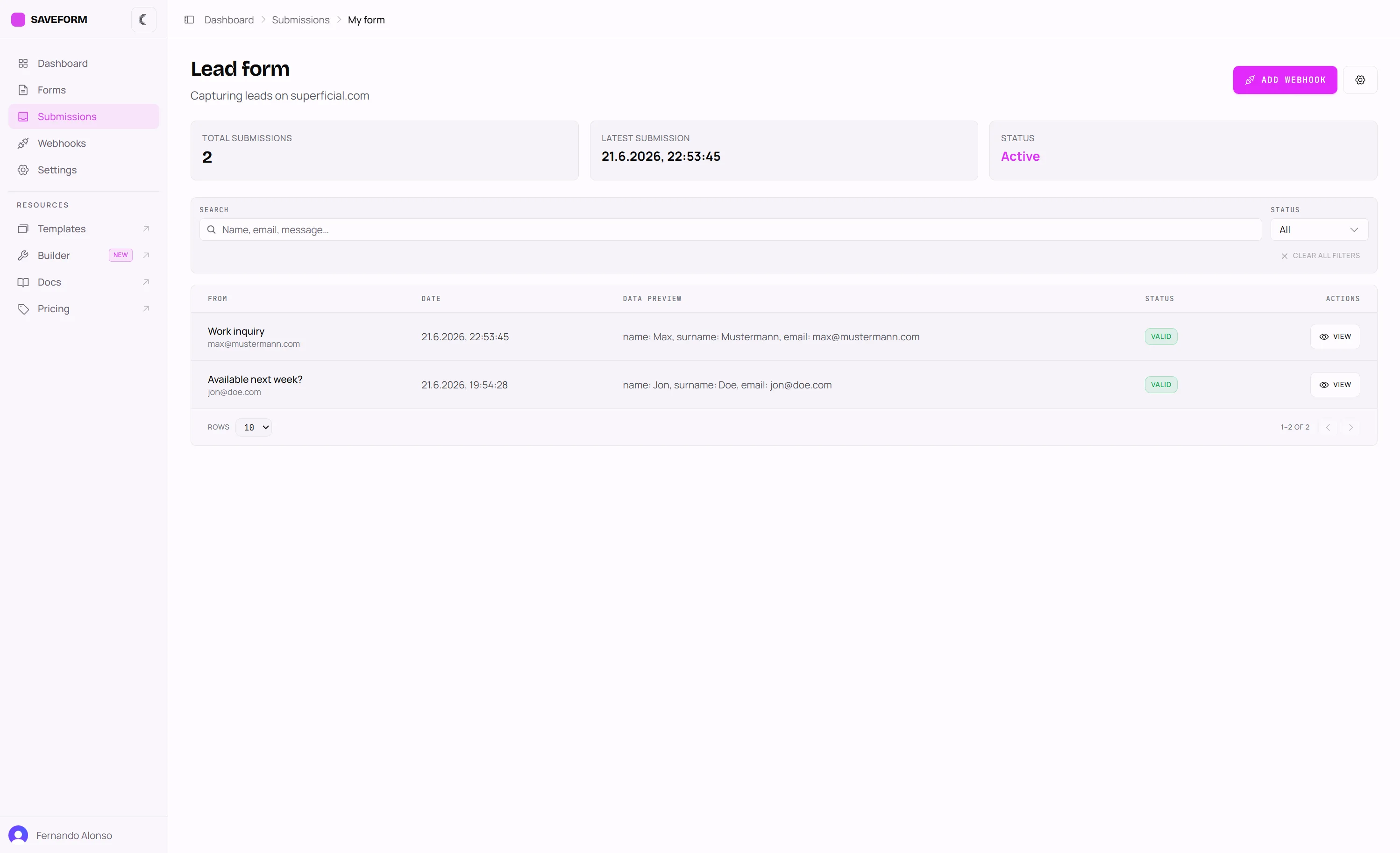The height and width of the screenshot is (853, 1400).
Task: Click Clear All Filters
Action: [x=1321, y=256]
